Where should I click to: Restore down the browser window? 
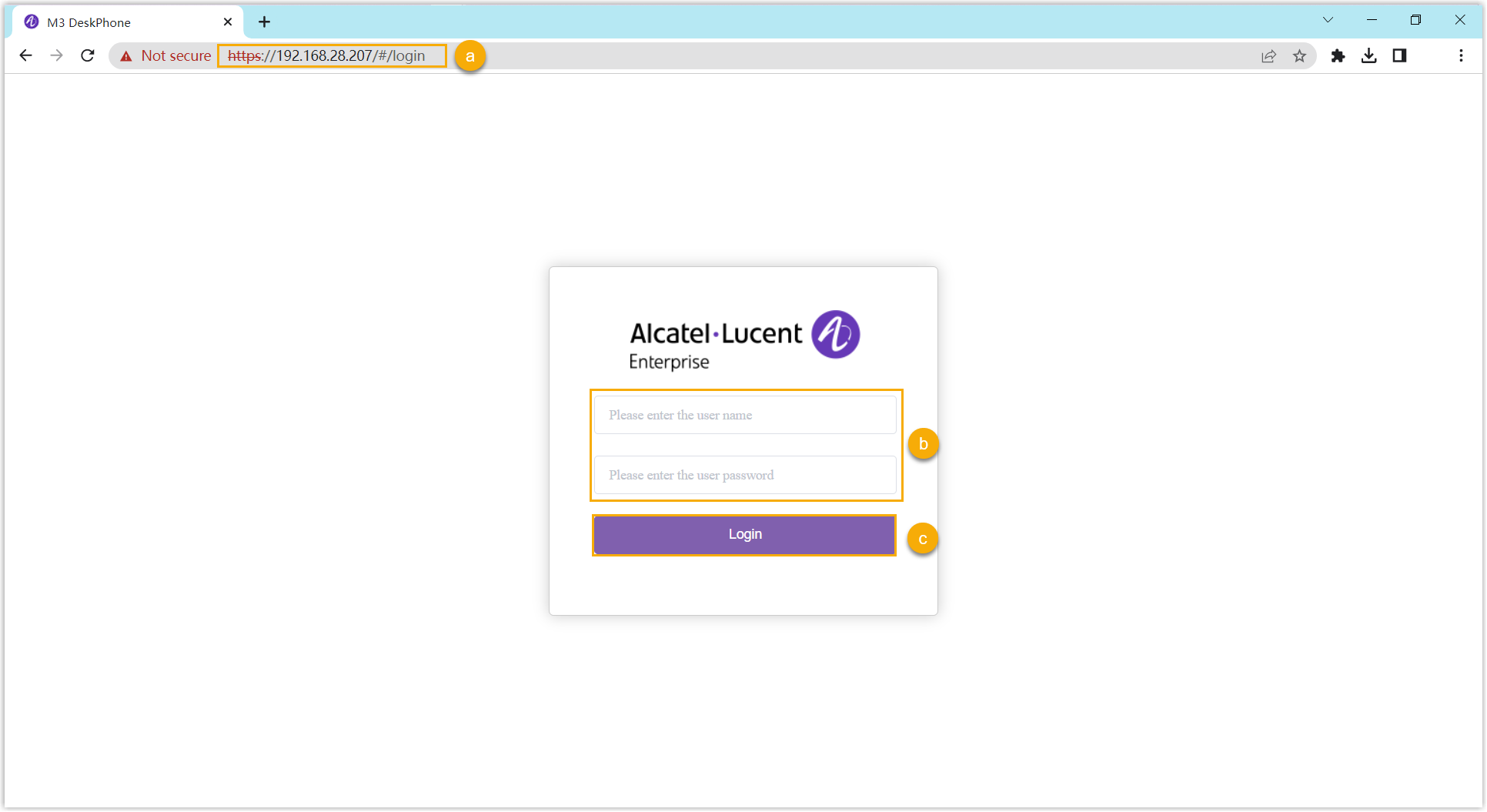tap(1415, 20)
